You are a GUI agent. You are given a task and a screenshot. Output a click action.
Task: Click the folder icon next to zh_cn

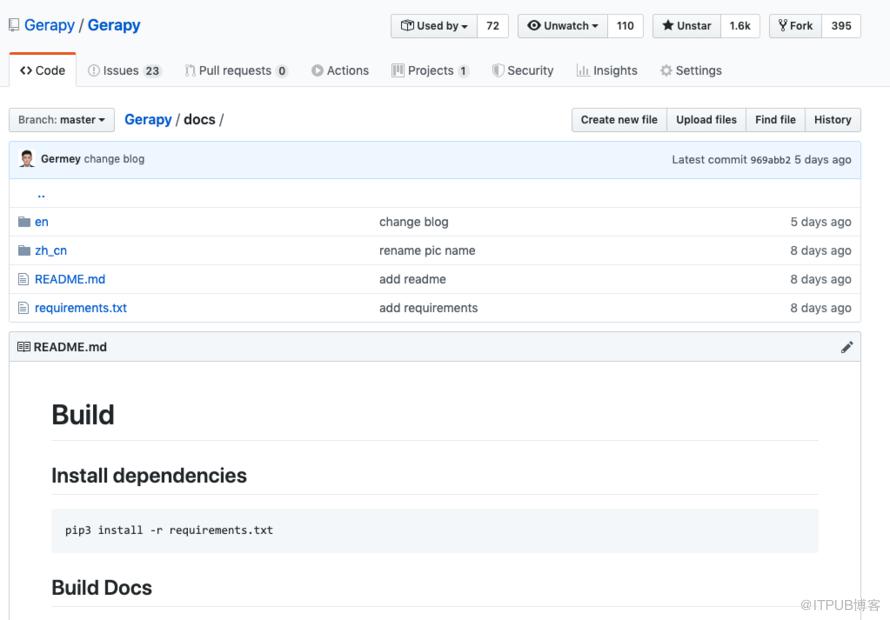tap(24, 250)
